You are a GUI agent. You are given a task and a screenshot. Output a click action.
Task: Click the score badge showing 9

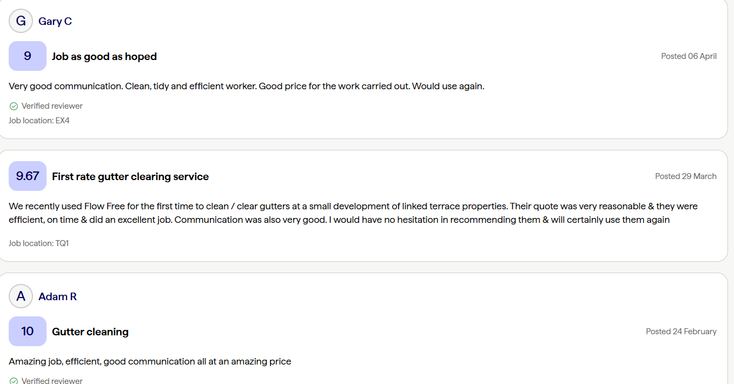(x=28, y=56)
